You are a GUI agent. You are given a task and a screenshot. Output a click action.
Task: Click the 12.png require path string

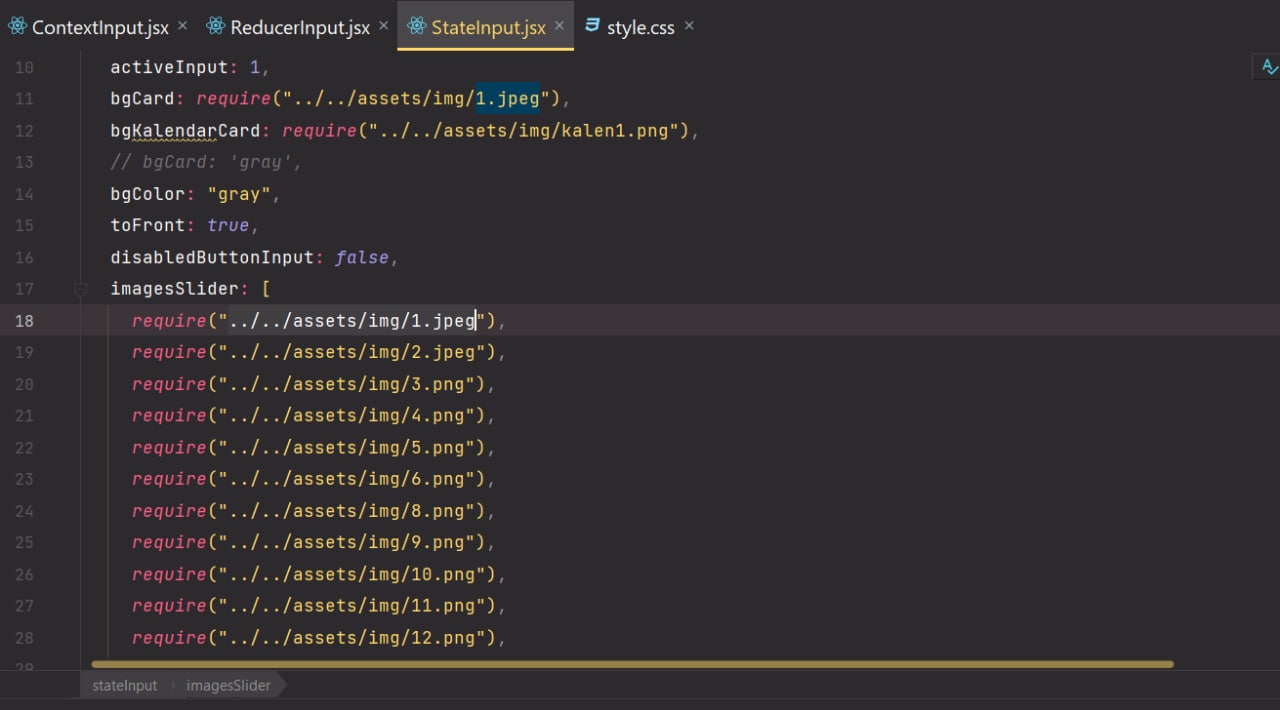point(357,638)
